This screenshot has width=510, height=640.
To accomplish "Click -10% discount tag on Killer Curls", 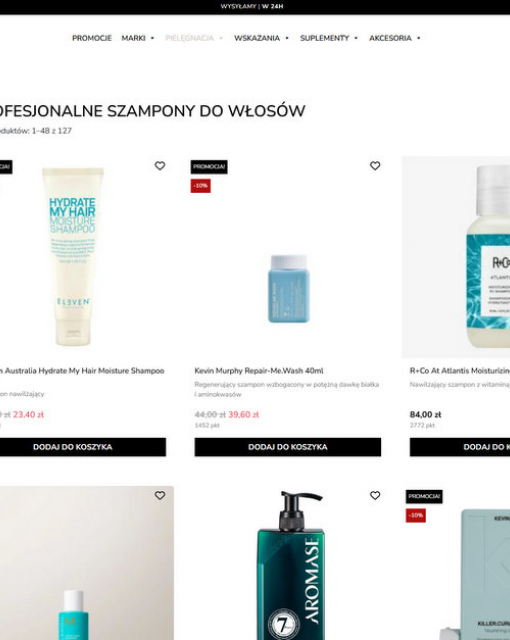I will click(x=415, y=516).
